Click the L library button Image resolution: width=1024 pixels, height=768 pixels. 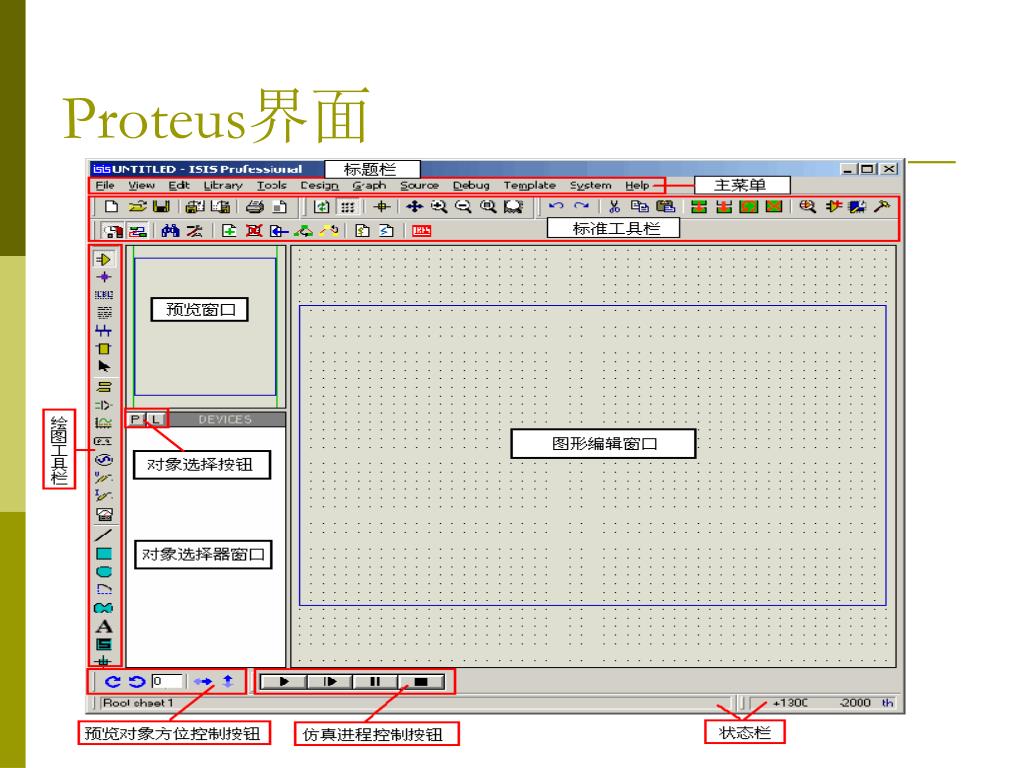(155, 419)
